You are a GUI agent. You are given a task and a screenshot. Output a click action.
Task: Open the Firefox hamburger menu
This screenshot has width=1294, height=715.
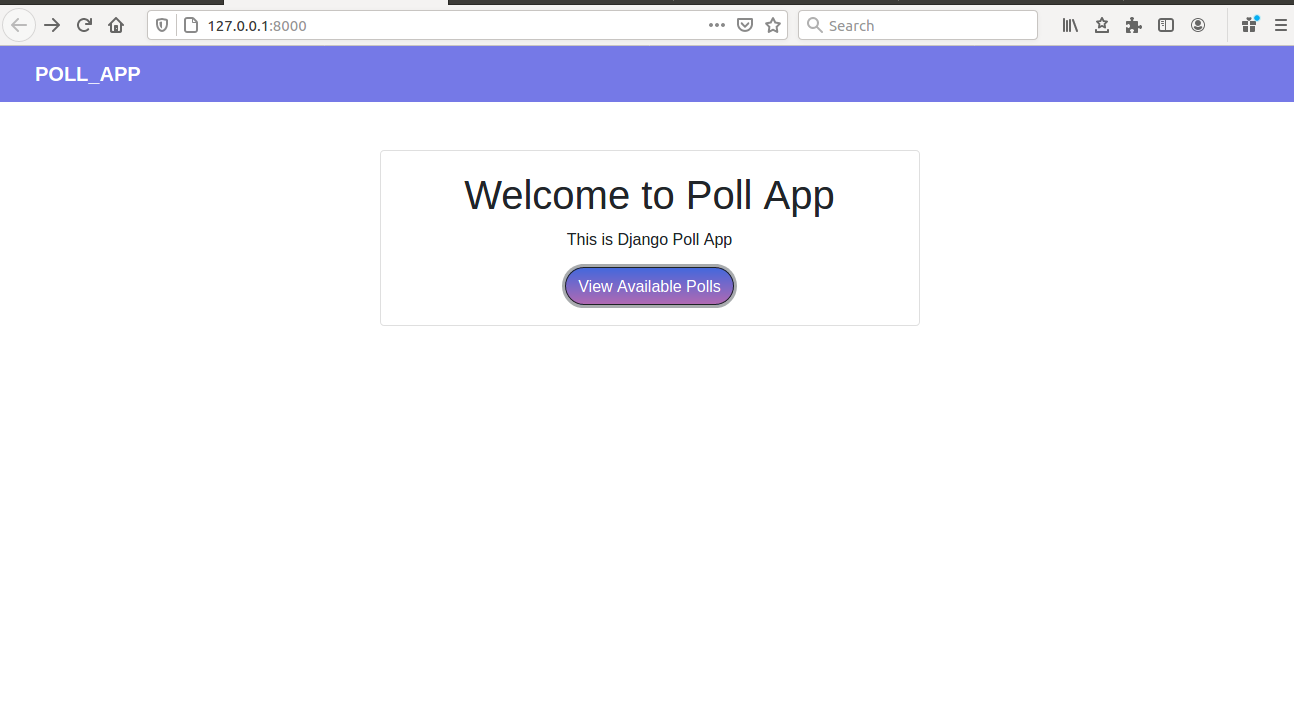pos(1282,25)
